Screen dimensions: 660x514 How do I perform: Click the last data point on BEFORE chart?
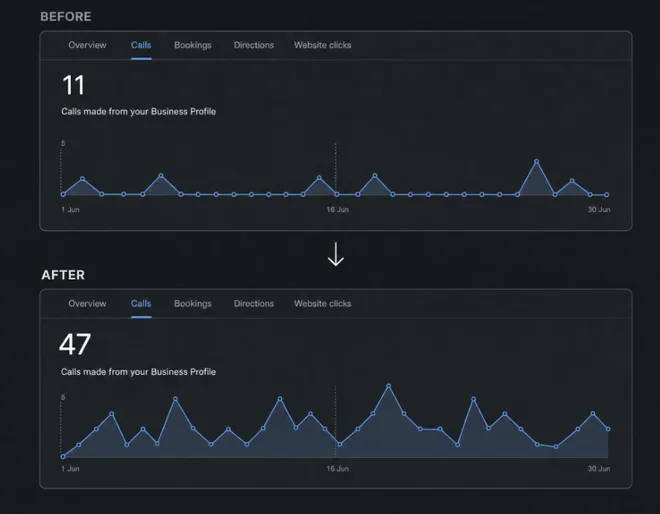[x=607, y=195]
